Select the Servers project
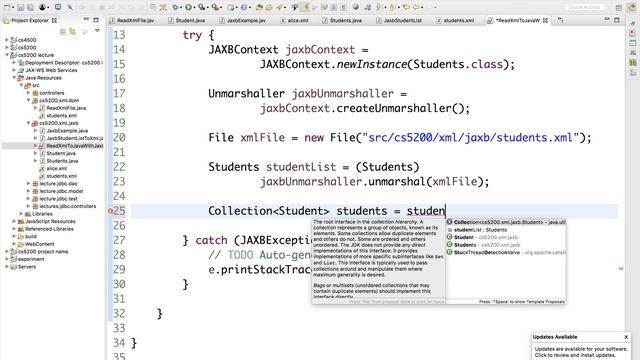The height and width of the screenshot is (360, 640). [x=27, y=267]
